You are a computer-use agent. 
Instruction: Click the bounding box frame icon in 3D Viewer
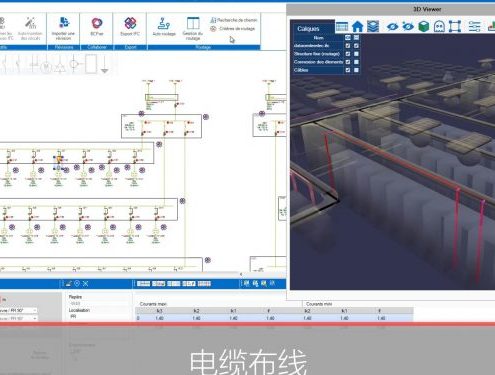[455, 26]
